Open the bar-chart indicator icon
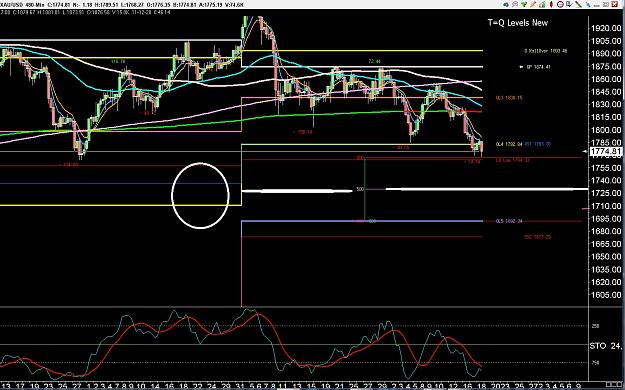The width and height of the screenshot is (625, 390). (x=542, y=4)
